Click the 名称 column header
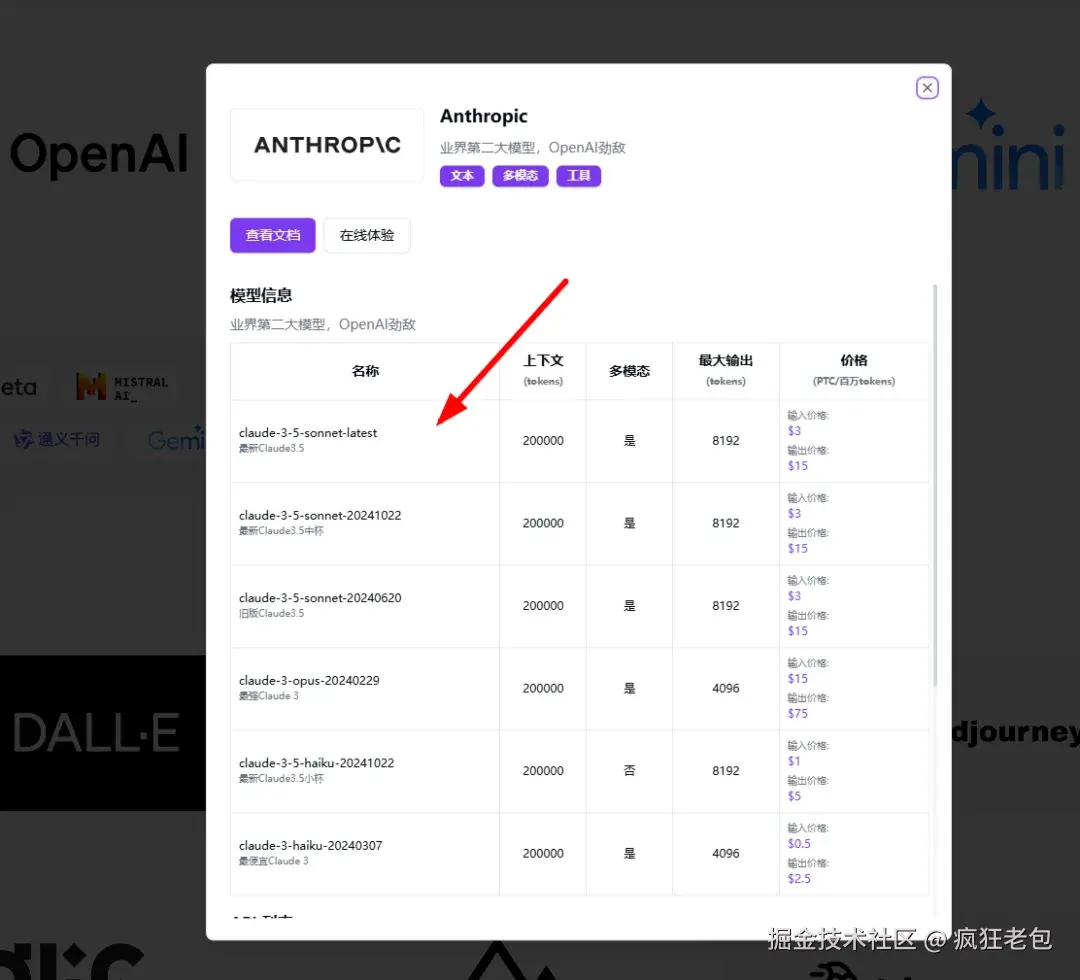Image resolution: width=1080 pixels, height=980 pixels. [365, 371]
